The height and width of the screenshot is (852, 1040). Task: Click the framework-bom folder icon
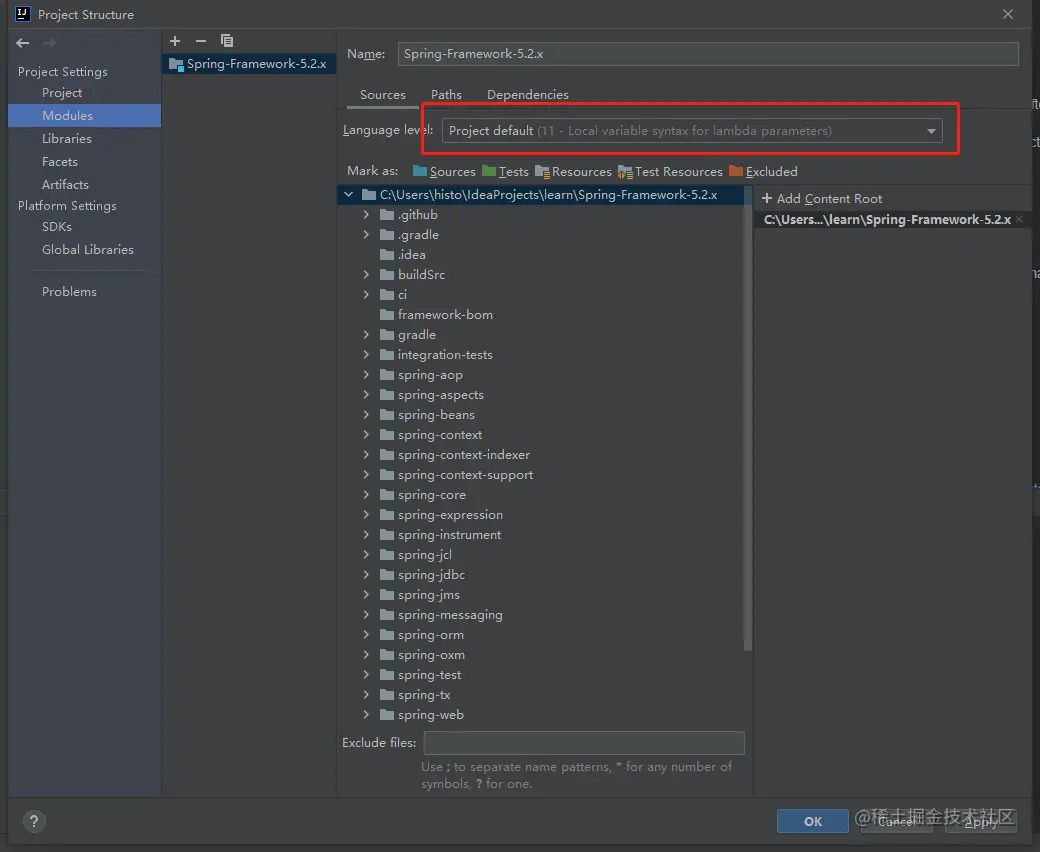tap(387, 314)
